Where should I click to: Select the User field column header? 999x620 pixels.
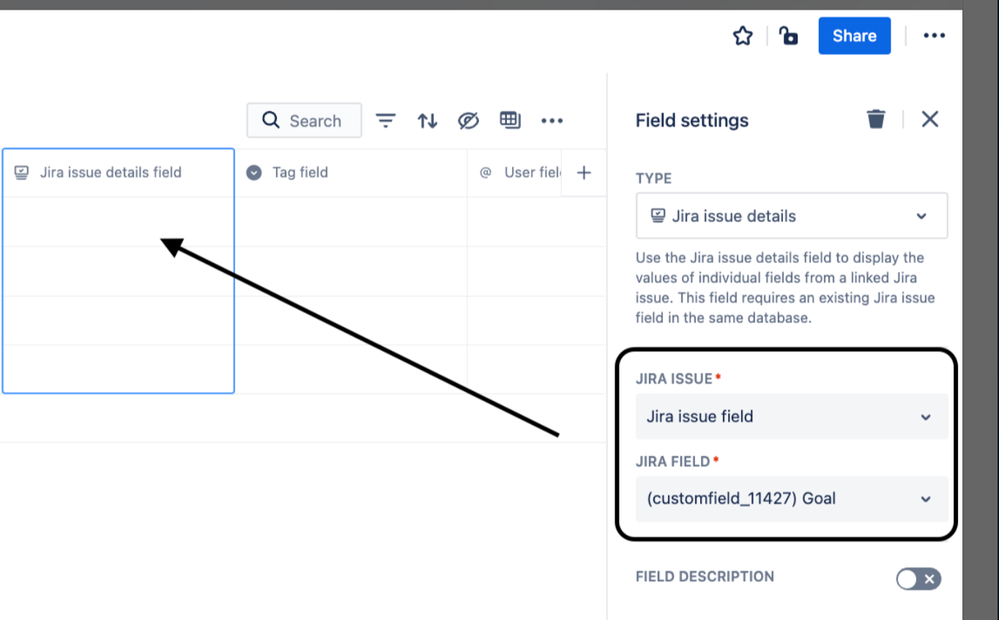(x=515, y=173)
